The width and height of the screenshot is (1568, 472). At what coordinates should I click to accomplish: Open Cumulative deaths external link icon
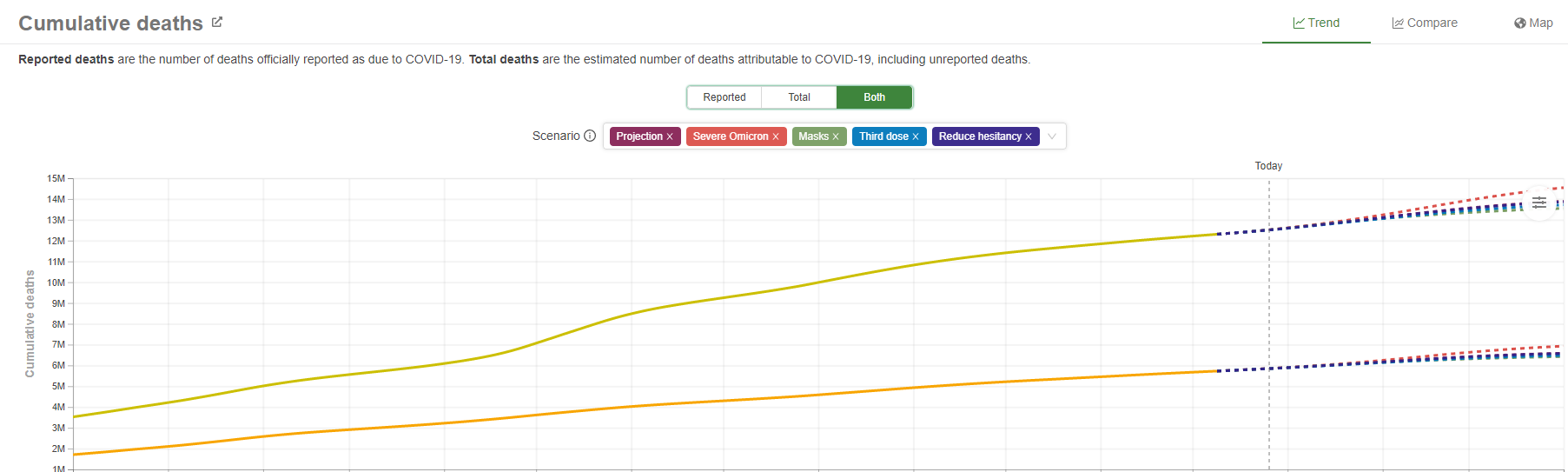pos(217,23)
